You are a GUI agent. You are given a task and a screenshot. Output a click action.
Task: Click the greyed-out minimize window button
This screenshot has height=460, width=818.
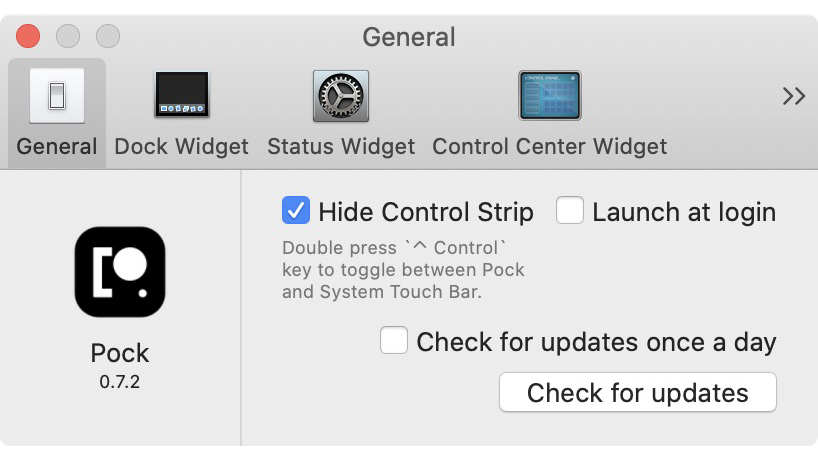pos(68,36)
